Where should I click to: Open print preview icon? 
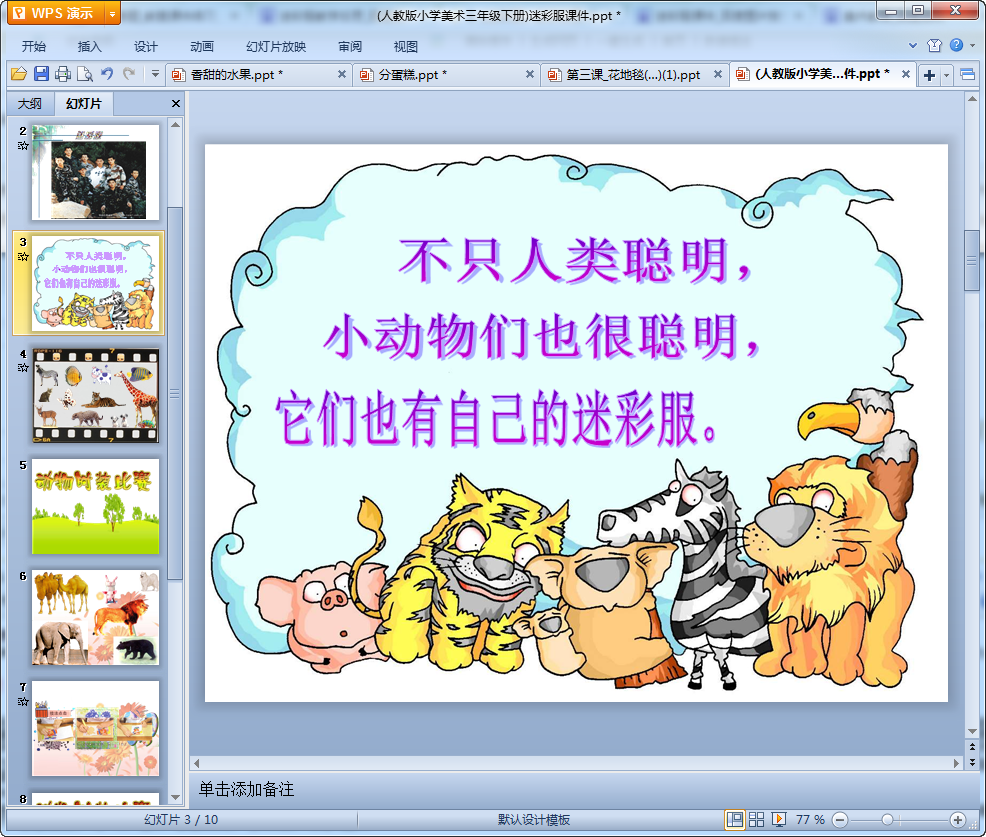click(x=85, y=74)
